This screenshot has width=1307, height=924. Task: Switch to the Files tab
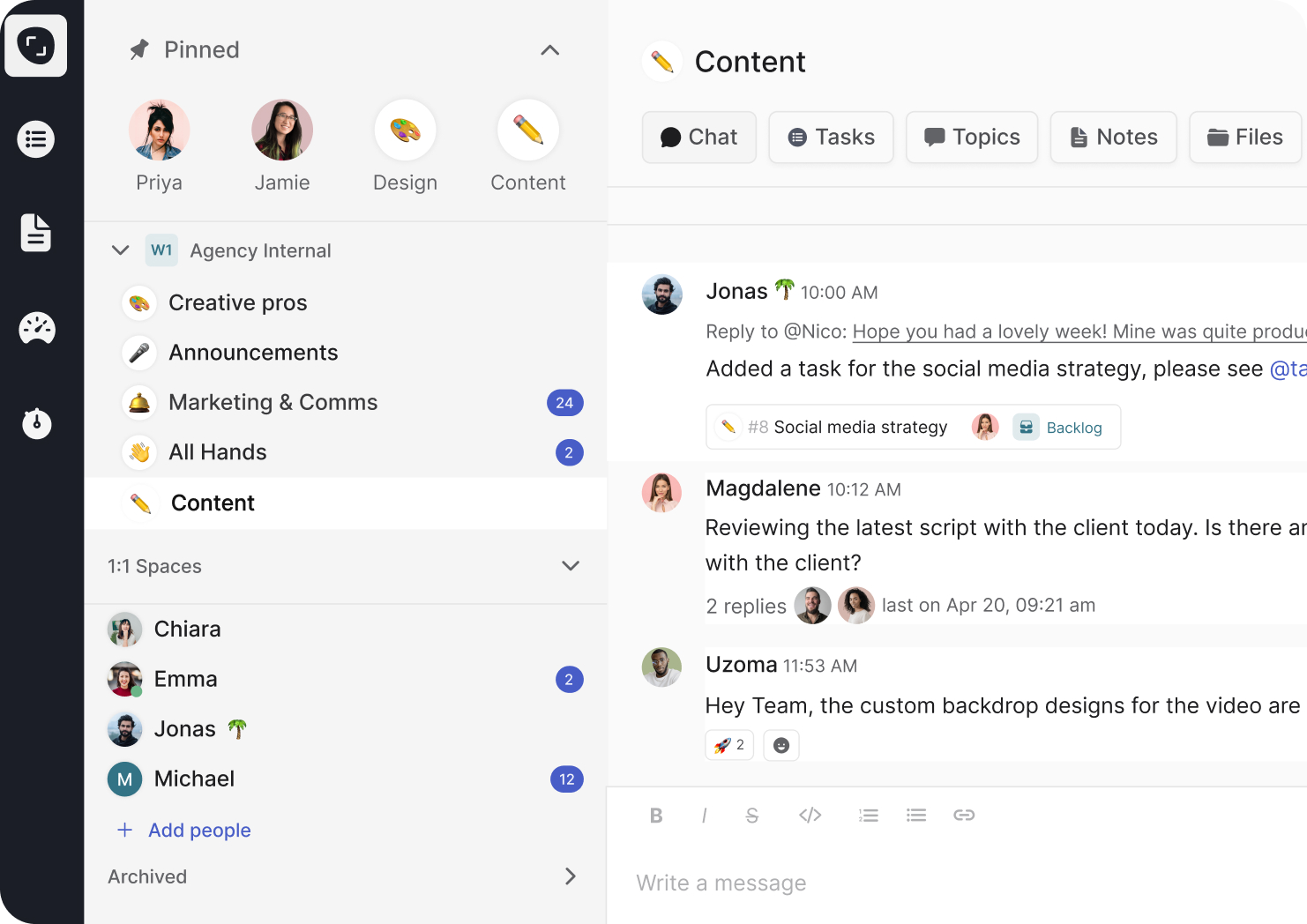click(x=1245, y=138)
